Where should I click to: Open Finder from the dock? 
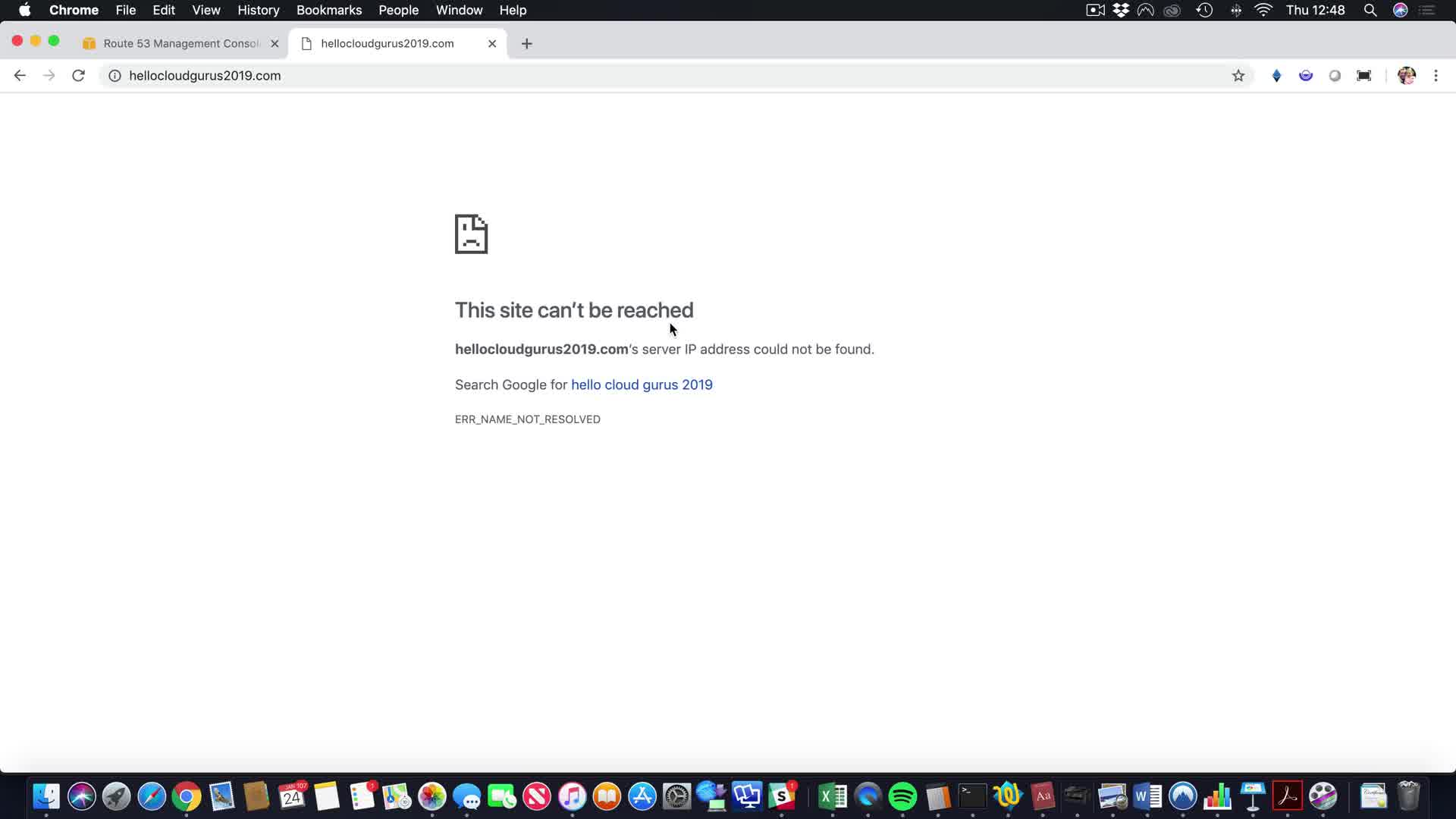46,796
